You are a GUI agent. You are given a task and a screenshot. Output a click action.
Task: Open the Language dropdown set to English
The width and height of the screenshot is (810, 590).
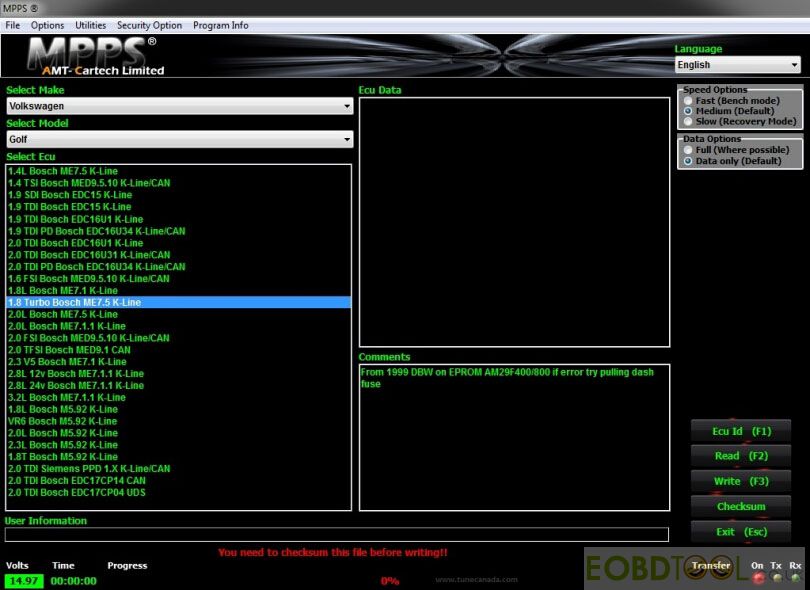737,65
